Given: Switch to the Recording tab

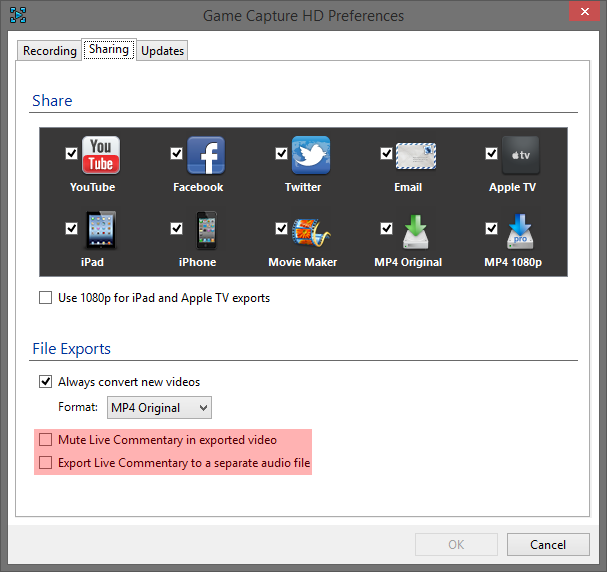Looking at the screenshot, I should pos(50,51).
